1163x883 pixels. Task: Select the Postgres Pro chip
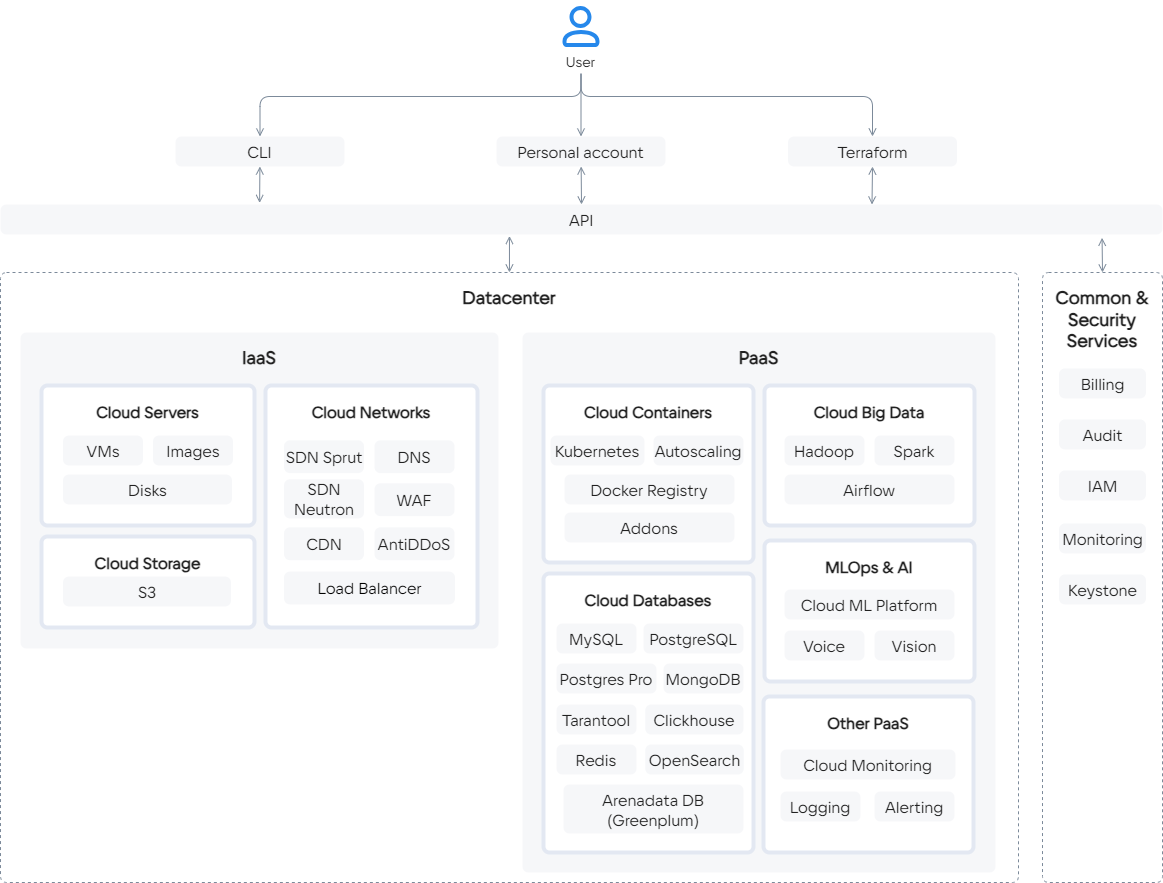[x=606, y=679]
